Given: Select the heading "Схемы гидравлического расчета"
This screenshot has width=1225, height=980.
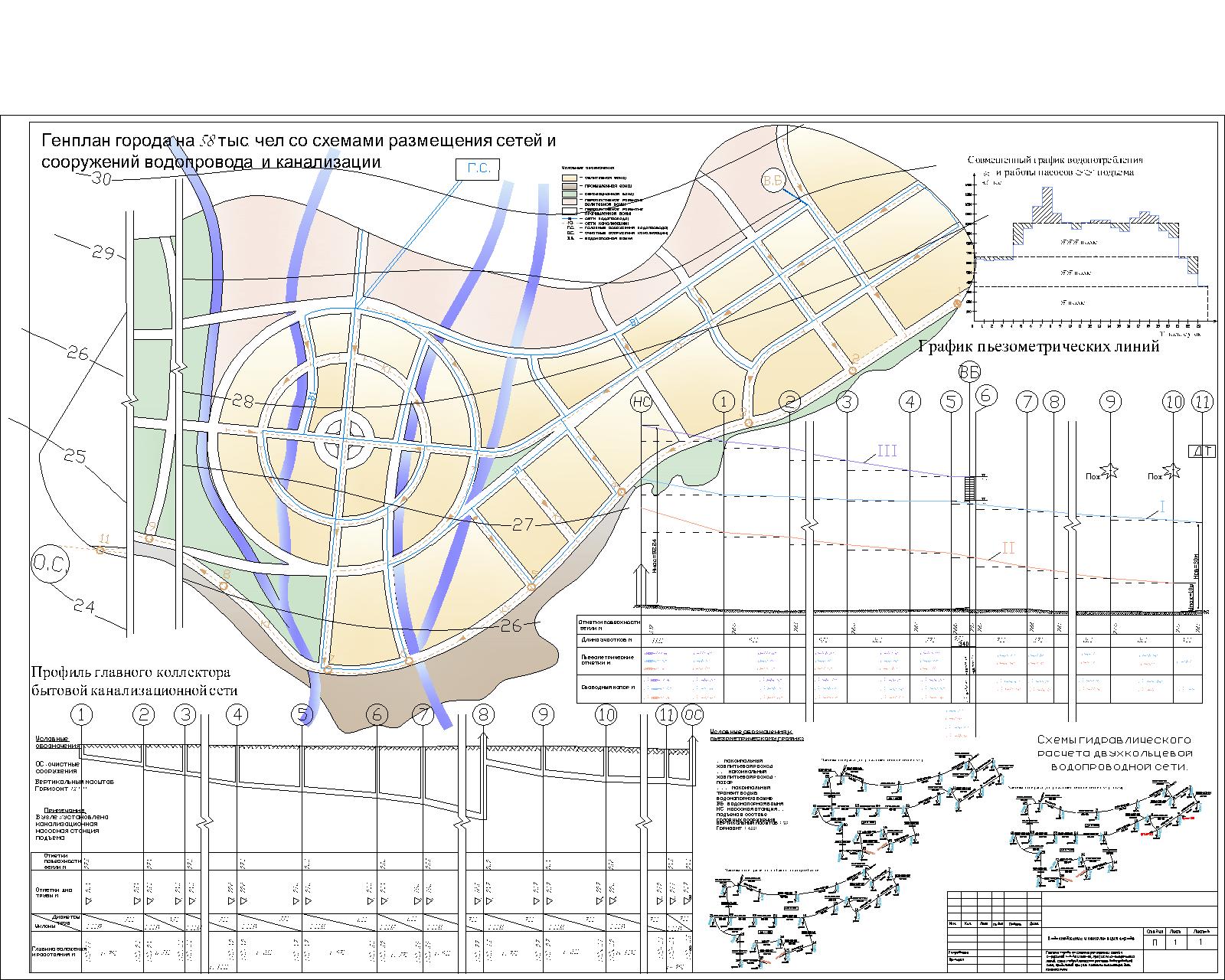Looking at the screenshot, I should click(x=1113, y=746).
